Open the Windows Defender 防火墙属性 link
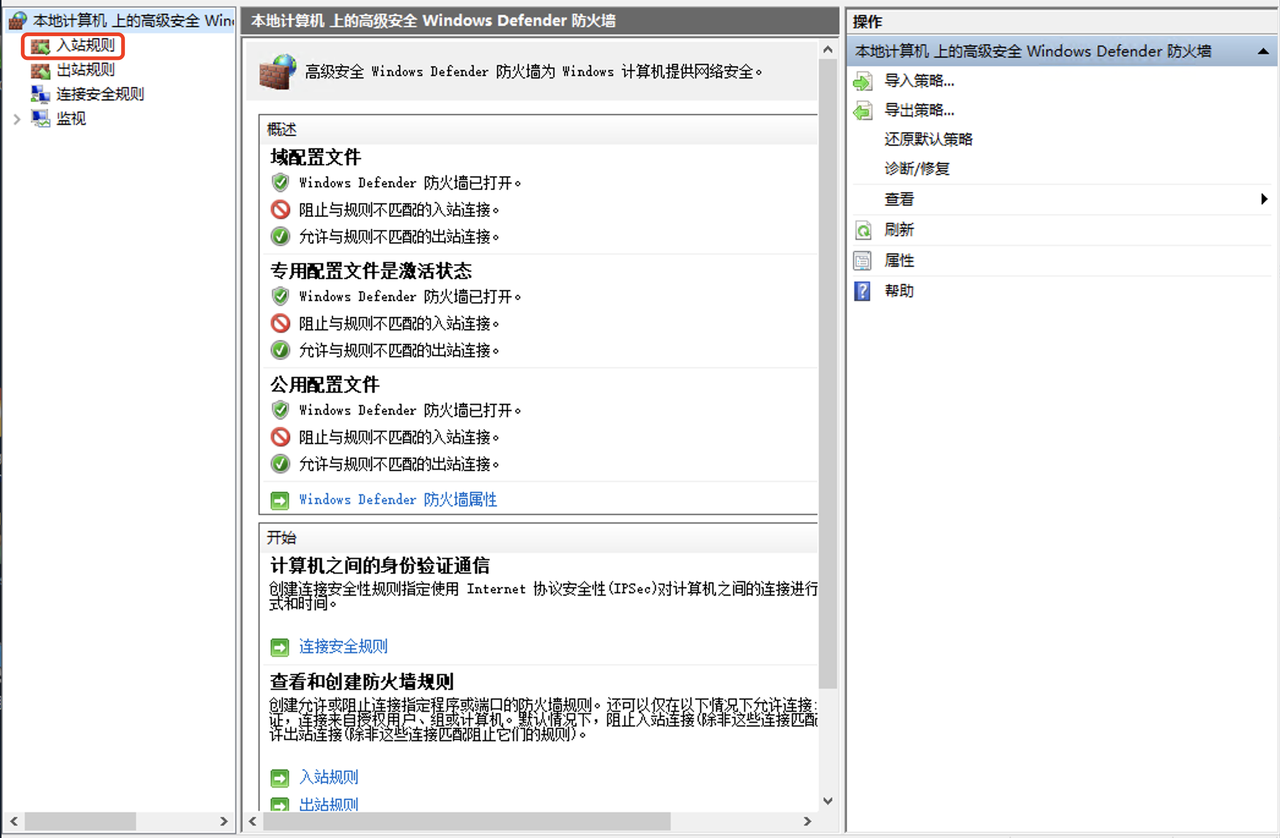 point(397,499)
